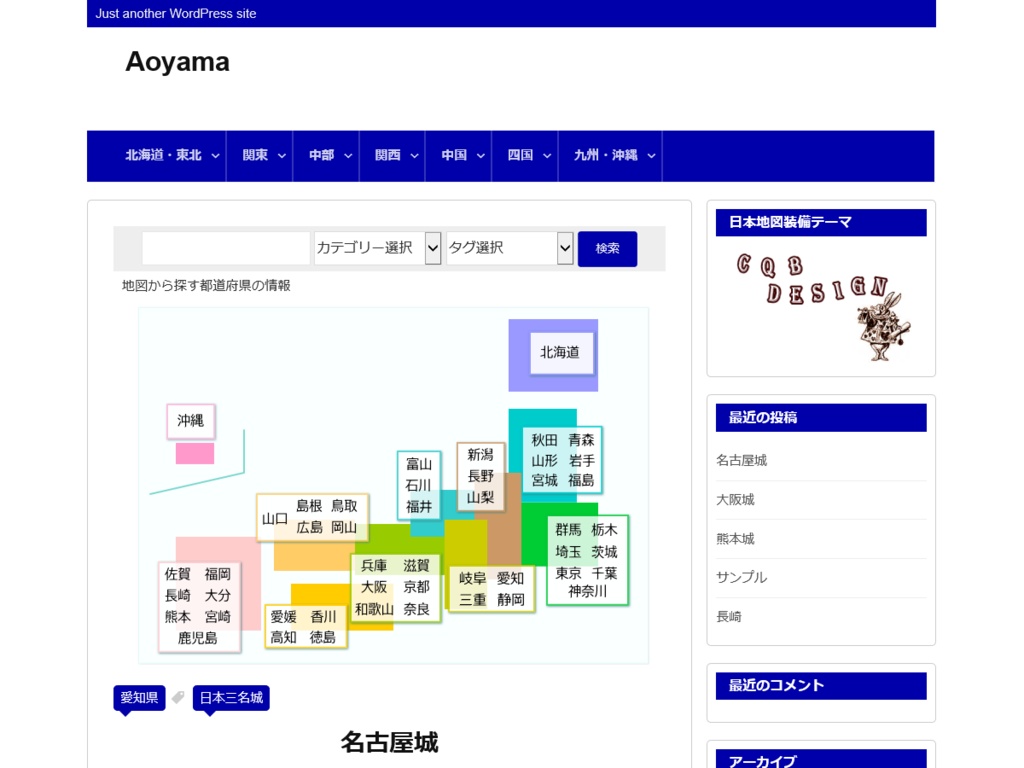1024x768 pixels.
Task: Click the 愛知県 category badge
Action: [138, 697]
